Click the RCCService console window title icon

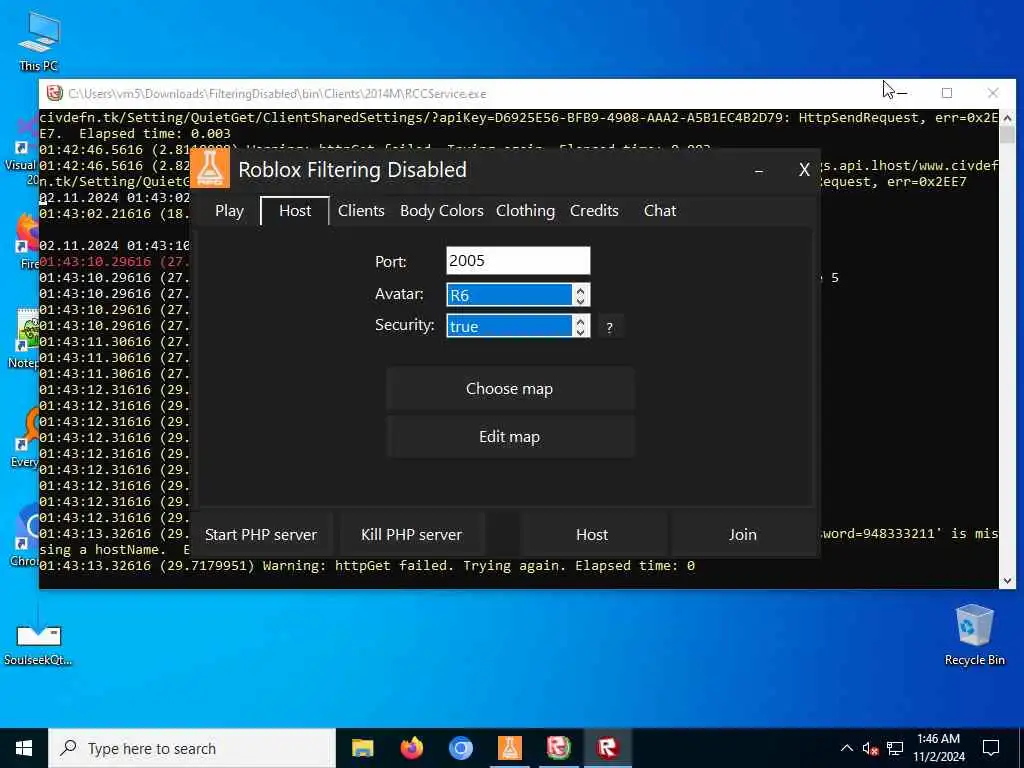[54, 93]
